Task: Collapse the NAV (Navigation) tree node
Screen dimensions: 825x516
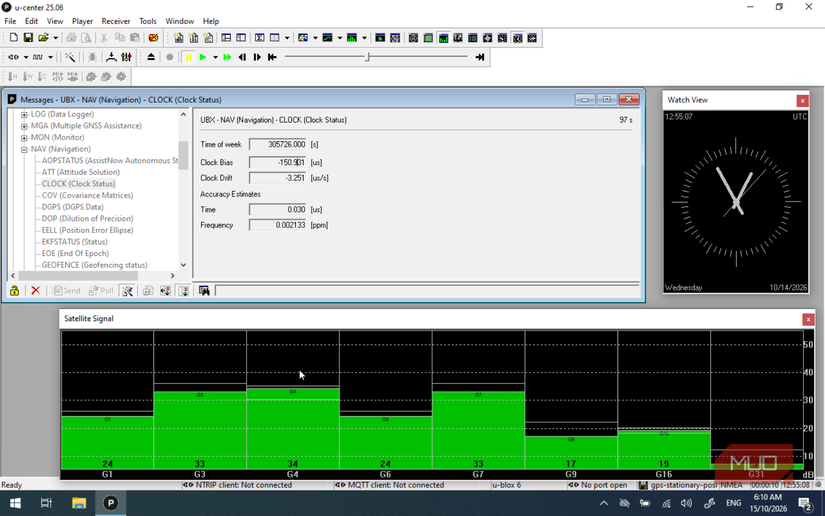Action: pyautogui.click(x=24, y=149)
